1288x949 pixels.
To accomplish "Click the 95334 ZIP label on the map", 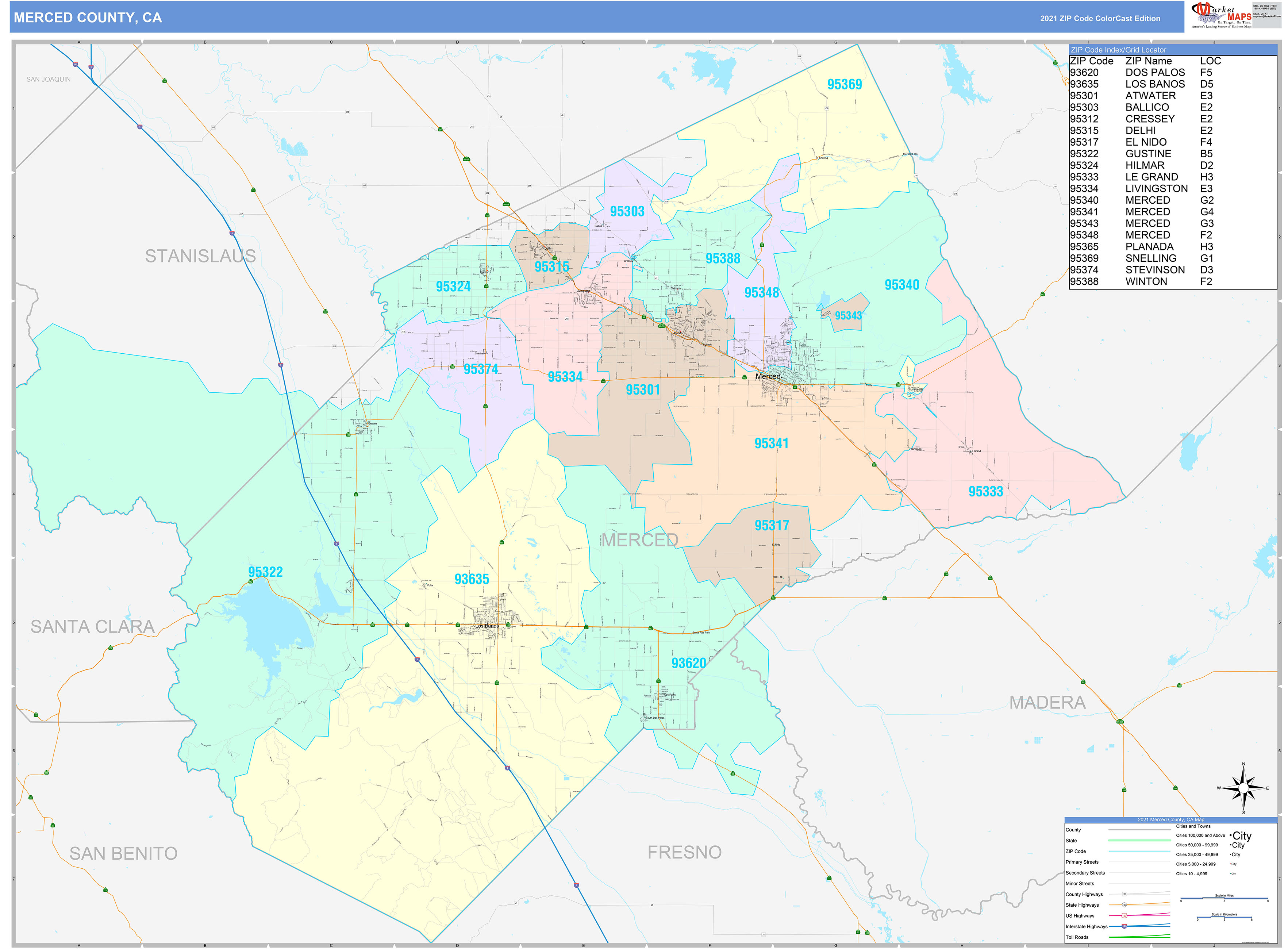I will 565,377.
